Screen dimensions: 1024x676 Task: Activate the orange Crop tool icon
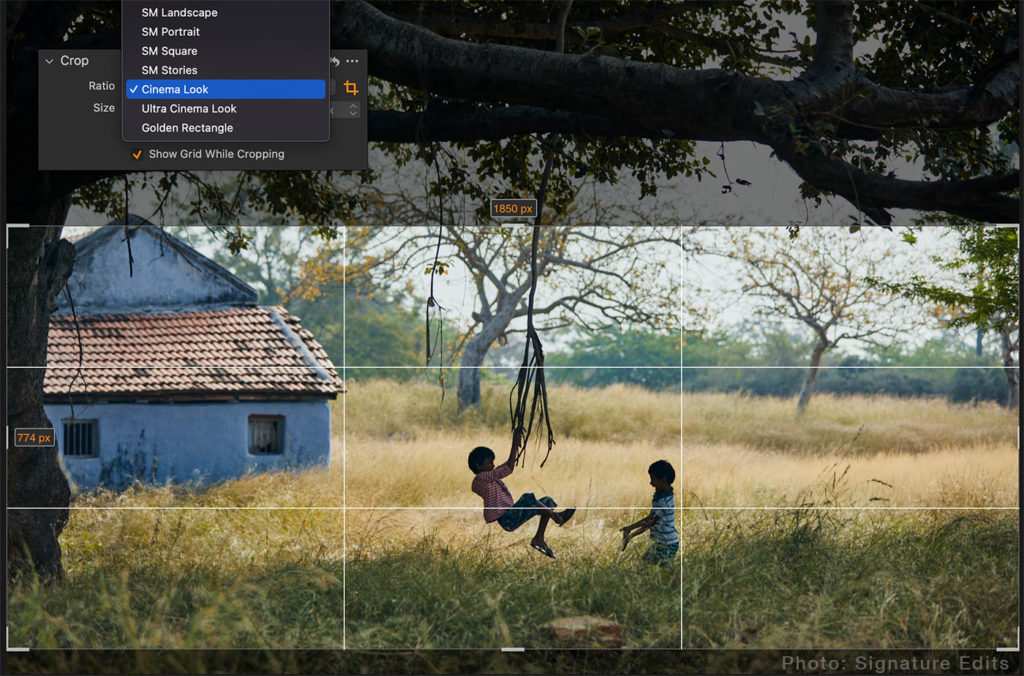351,88
